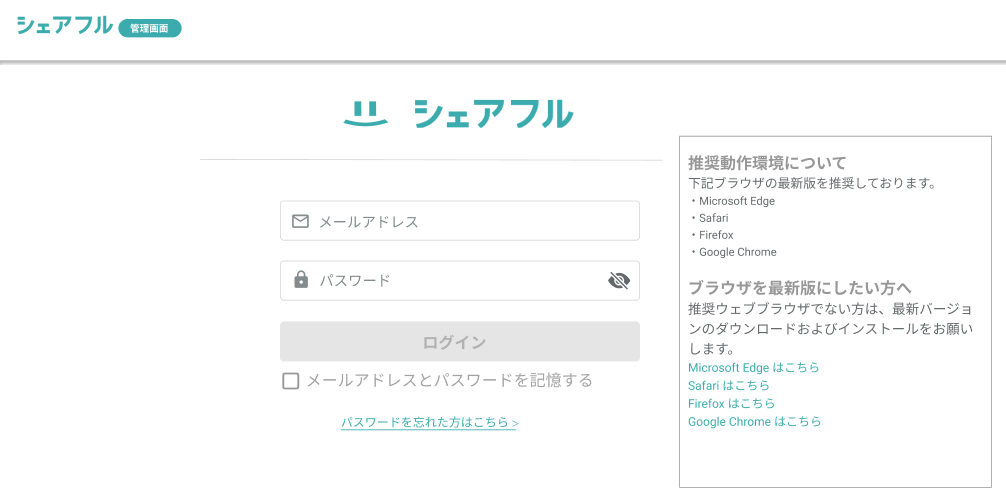Click the padlock icon in password field

[x=301, y=280]
